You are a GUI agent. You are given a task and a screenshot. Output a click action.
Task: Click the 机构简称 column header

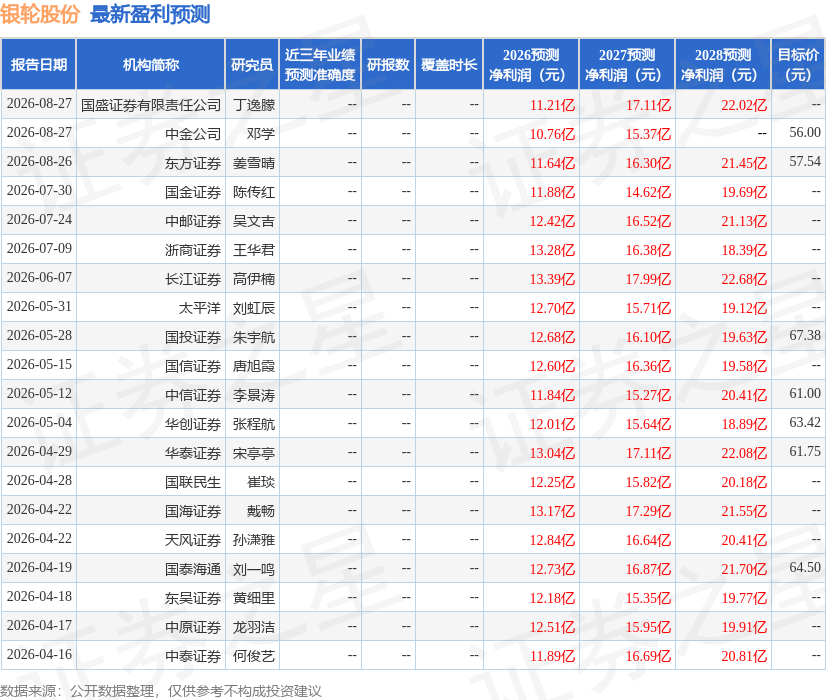point(151,64)
